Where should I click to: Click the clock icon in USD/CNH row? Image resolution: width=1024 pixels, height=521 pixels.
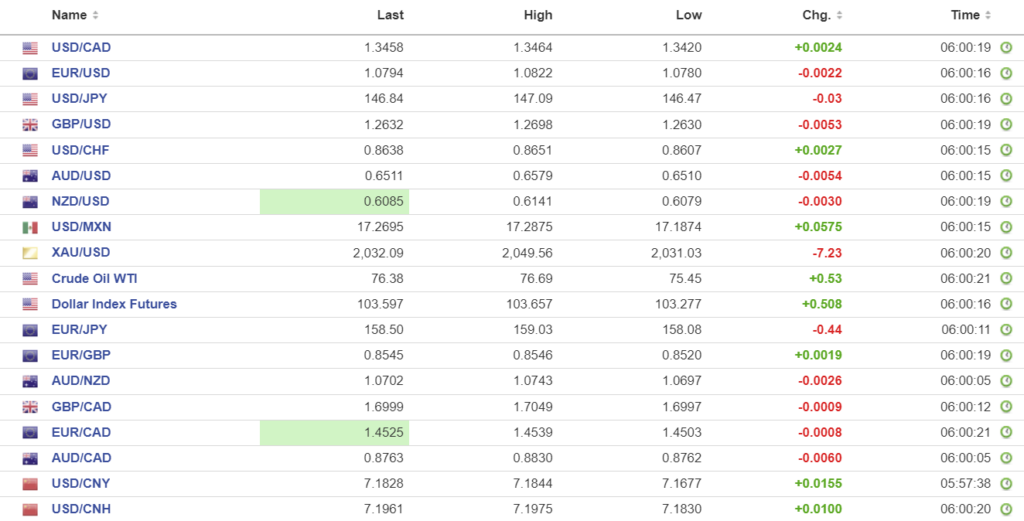point(1006,510)
